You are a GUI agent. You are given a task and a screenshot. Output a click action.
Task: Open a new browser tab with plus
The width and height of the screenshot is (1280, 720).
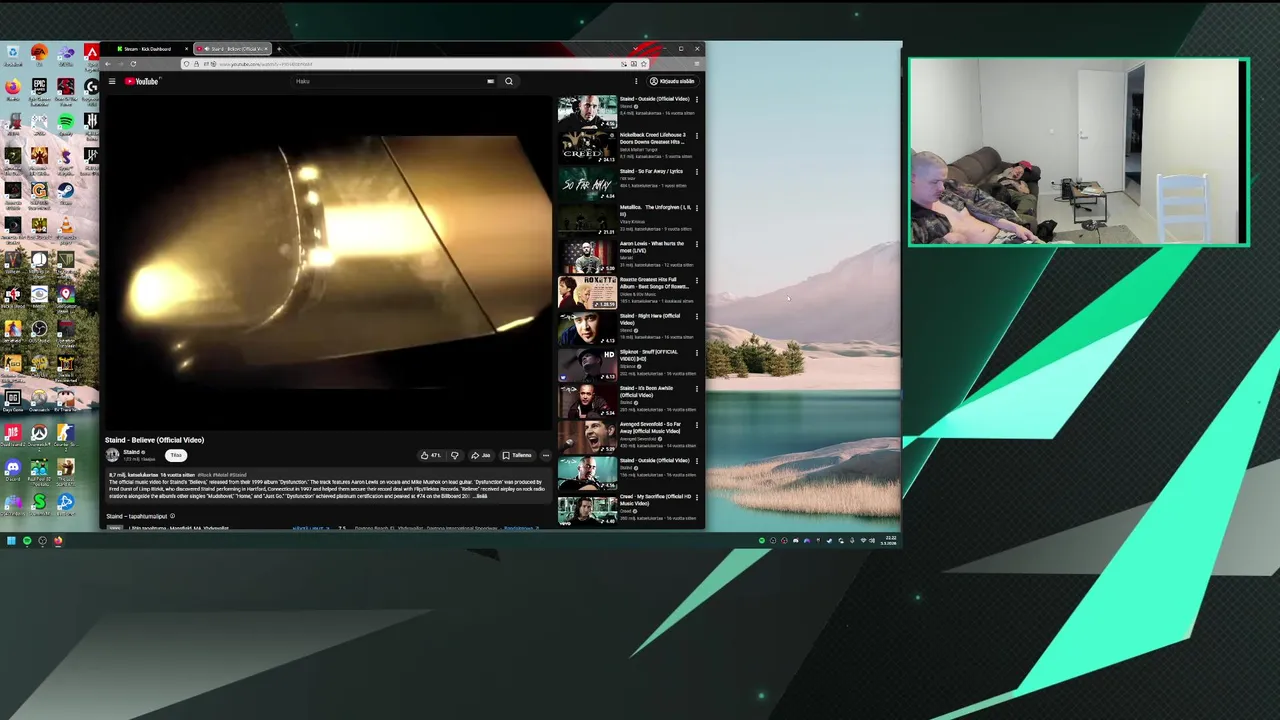coord(279,48)
